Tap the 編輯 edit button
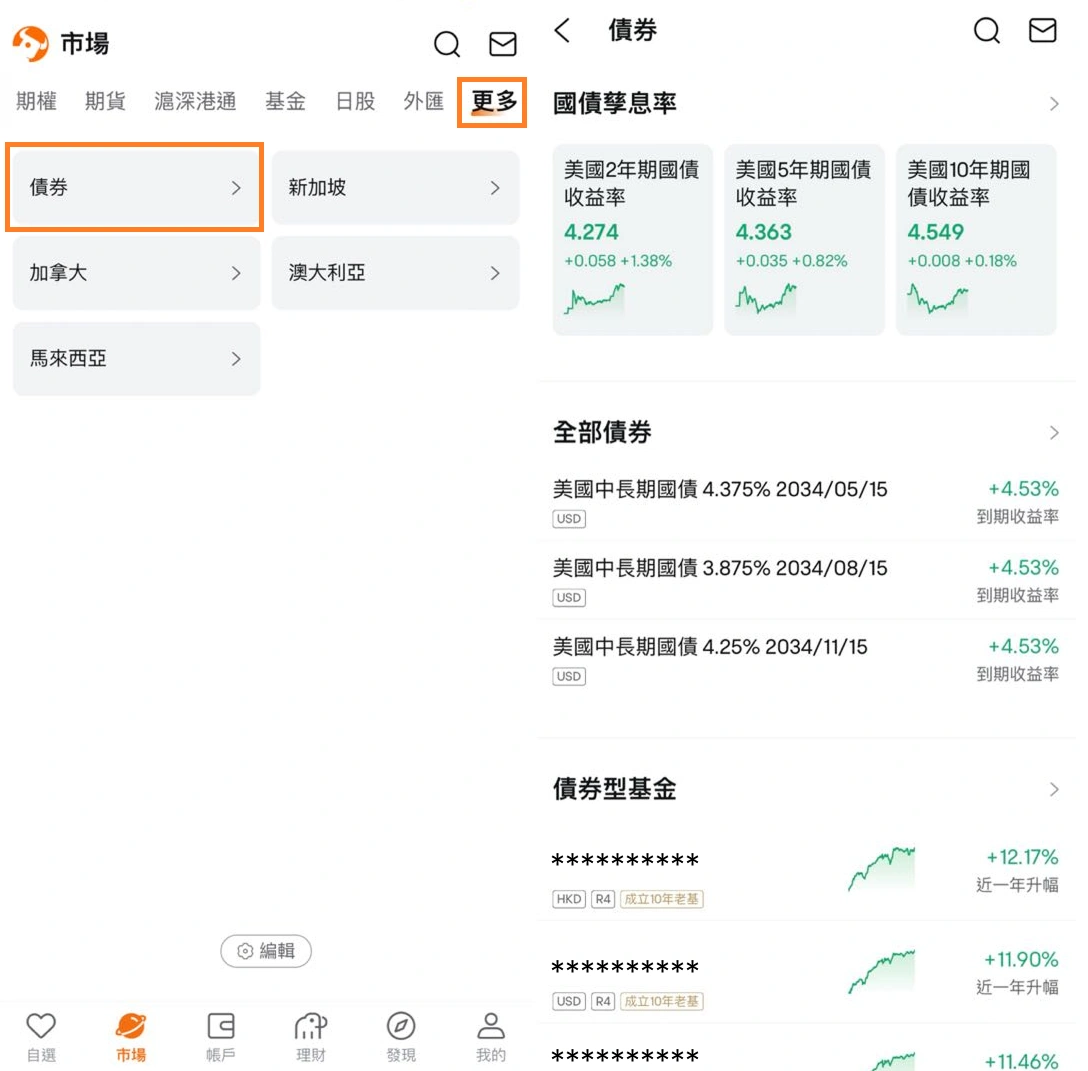 (266, 950)
